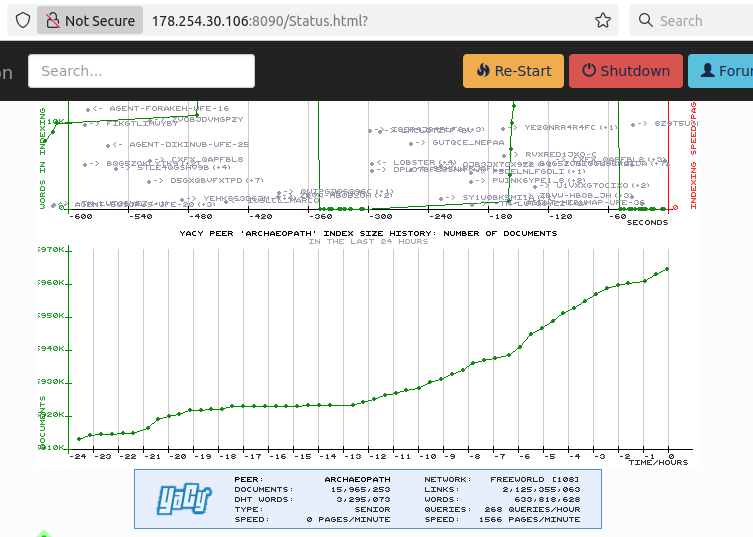Click the WORDS IN INDEXING axis label
This screenshot has height=537, width=753.
coord(42,158)
